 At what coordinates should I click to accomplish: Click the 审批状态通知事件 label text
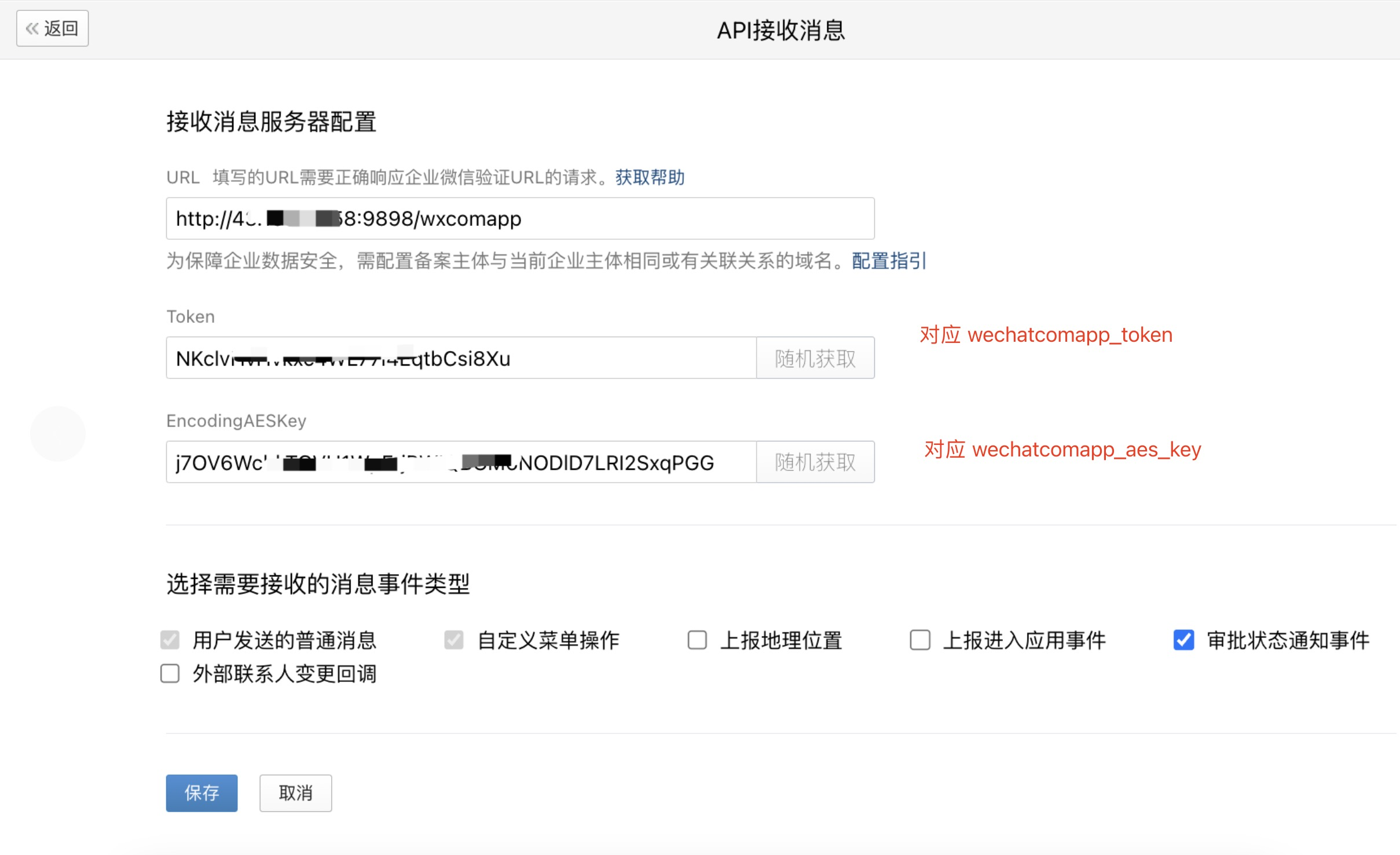1288,641
